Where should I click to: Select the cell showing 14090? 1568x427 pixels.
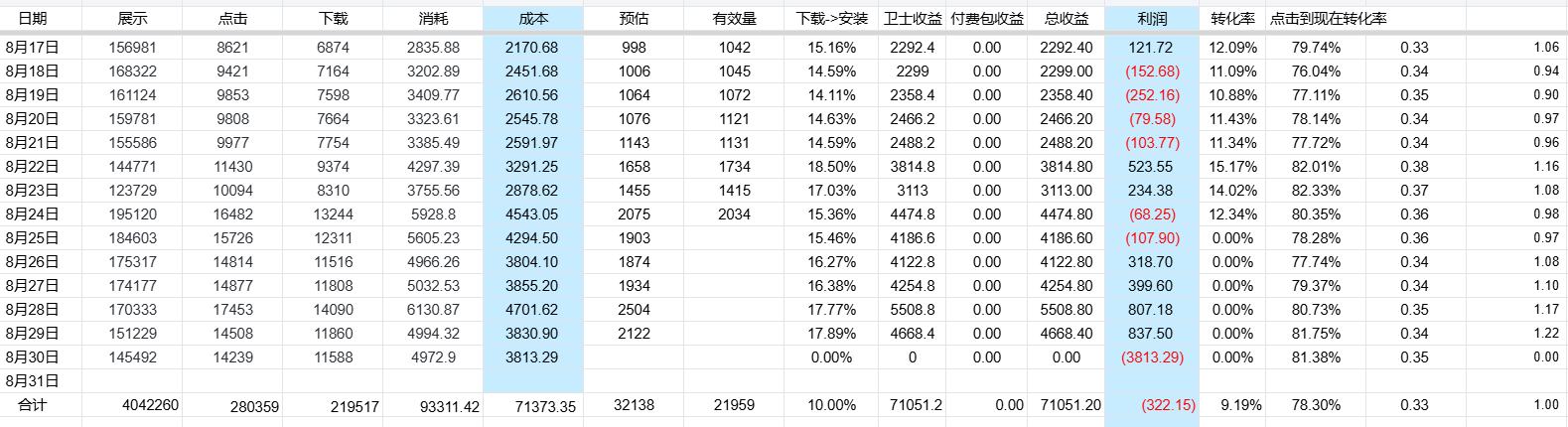click(333, 309)
